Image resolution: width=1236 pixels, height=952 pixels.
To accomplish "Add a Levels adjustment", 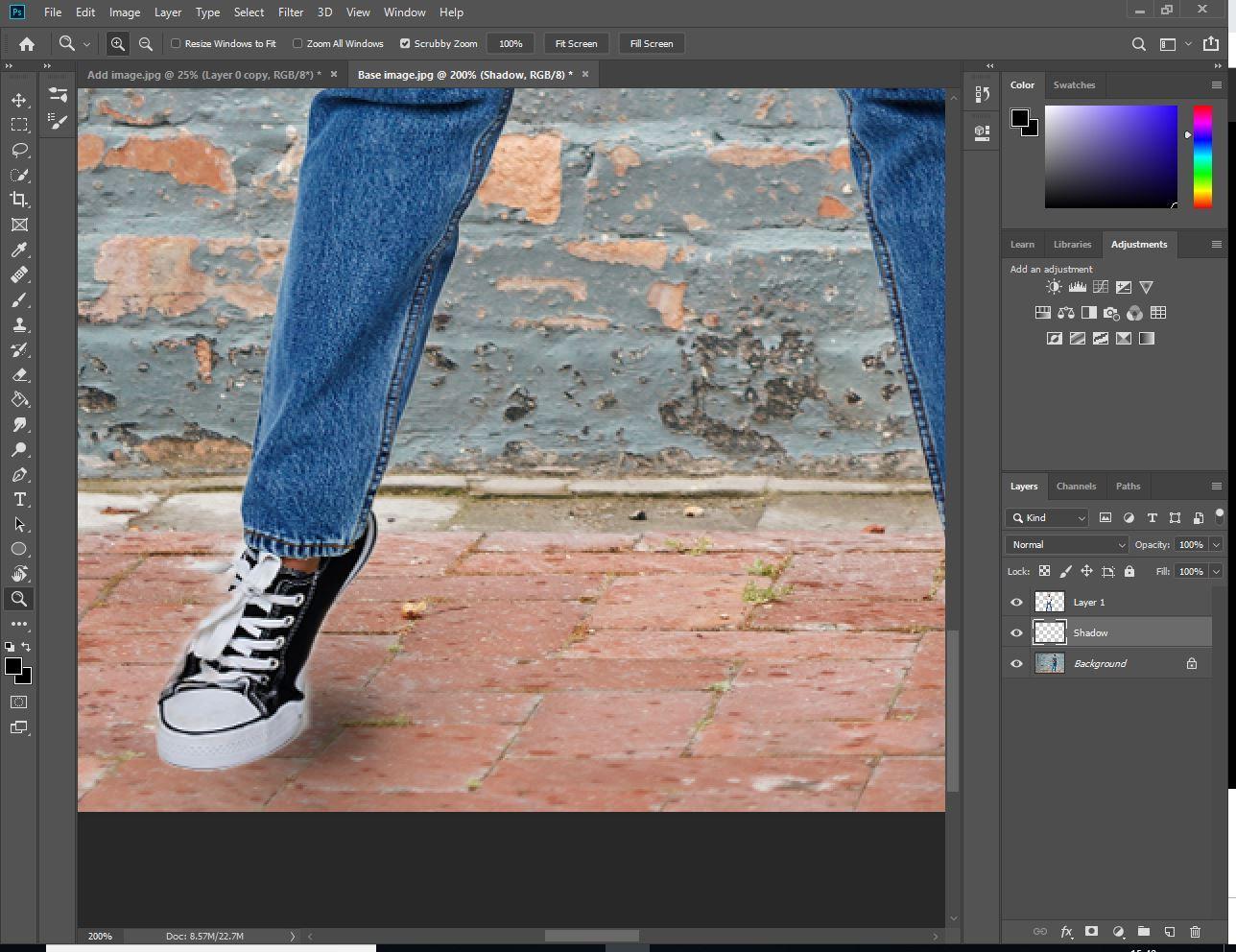I will click(x=1077, y=287).
